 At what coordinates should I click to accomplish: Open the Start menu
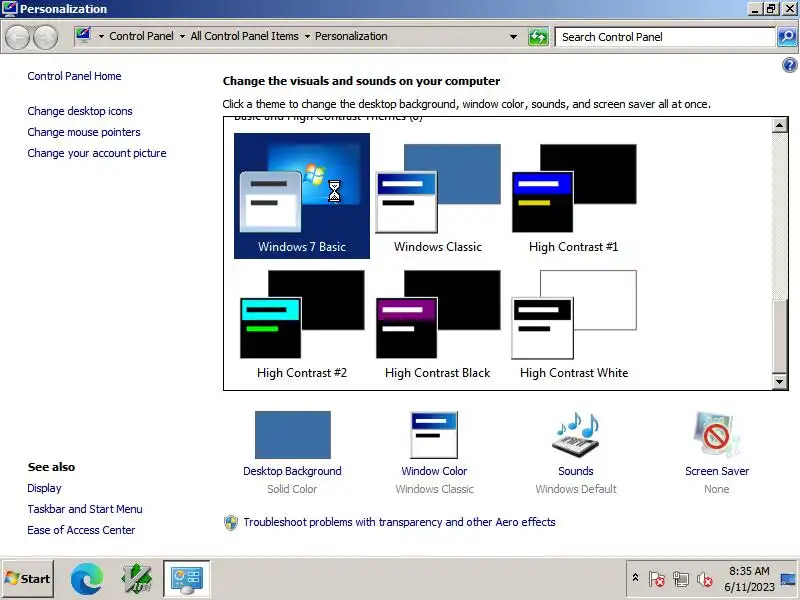click(28, 579)
